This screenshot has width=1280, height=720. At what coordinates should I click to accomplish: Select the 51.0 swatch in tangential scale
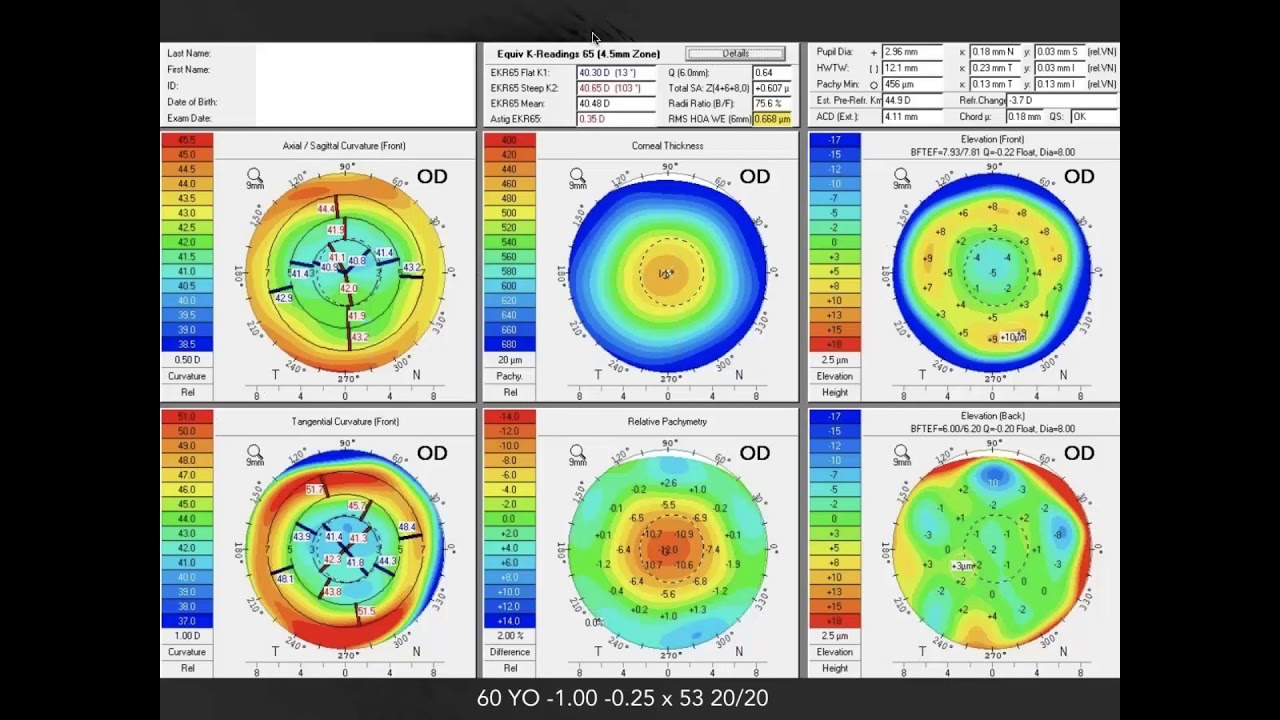coord(187,417)
